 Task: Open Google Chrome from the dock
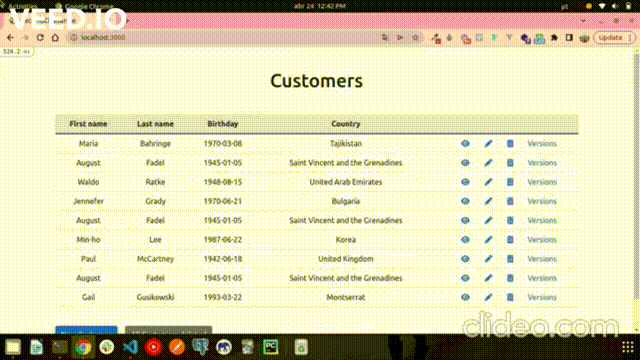pos(83,347)
